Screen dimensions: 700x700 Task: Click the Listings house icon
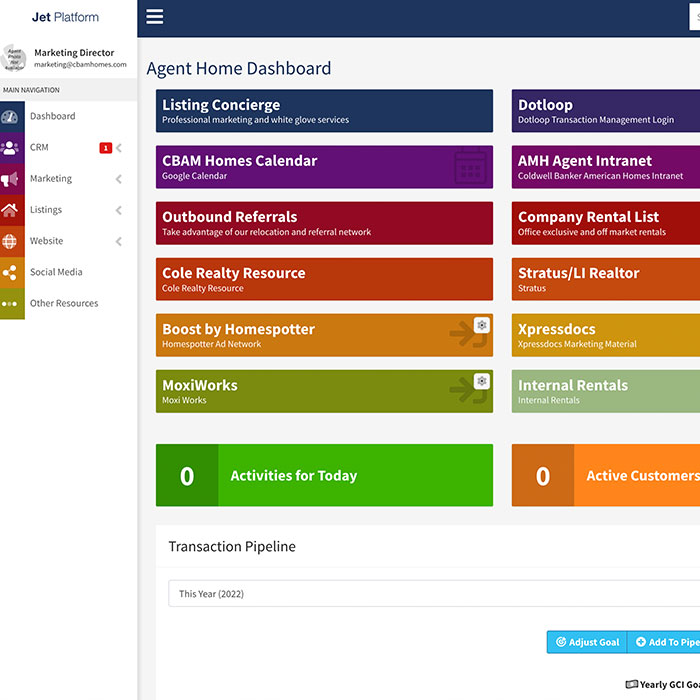[11, 210]
